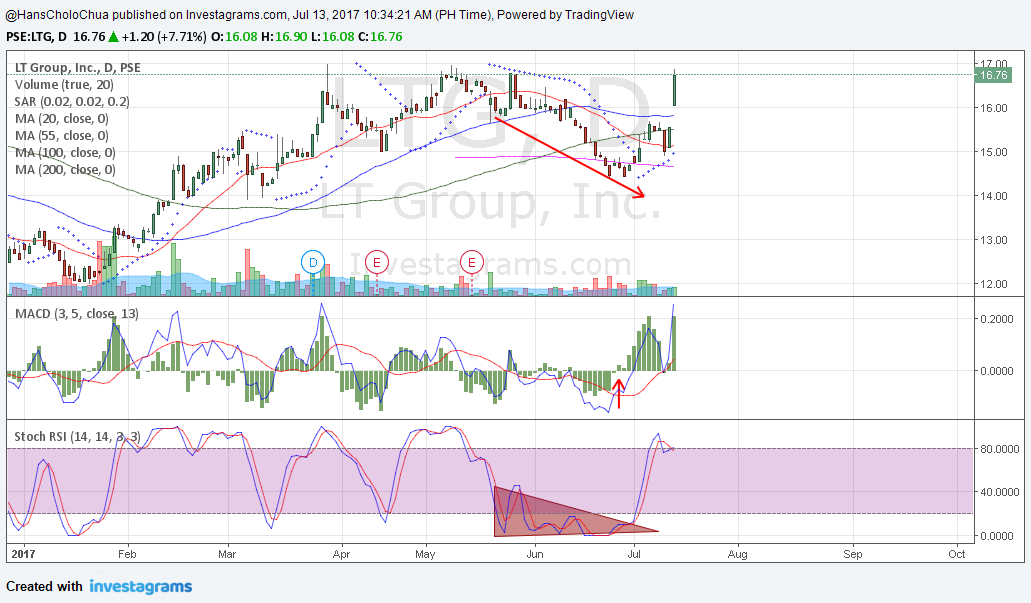Click the 'May' label on time axis
1031x603 pixels.
[425, 554]
